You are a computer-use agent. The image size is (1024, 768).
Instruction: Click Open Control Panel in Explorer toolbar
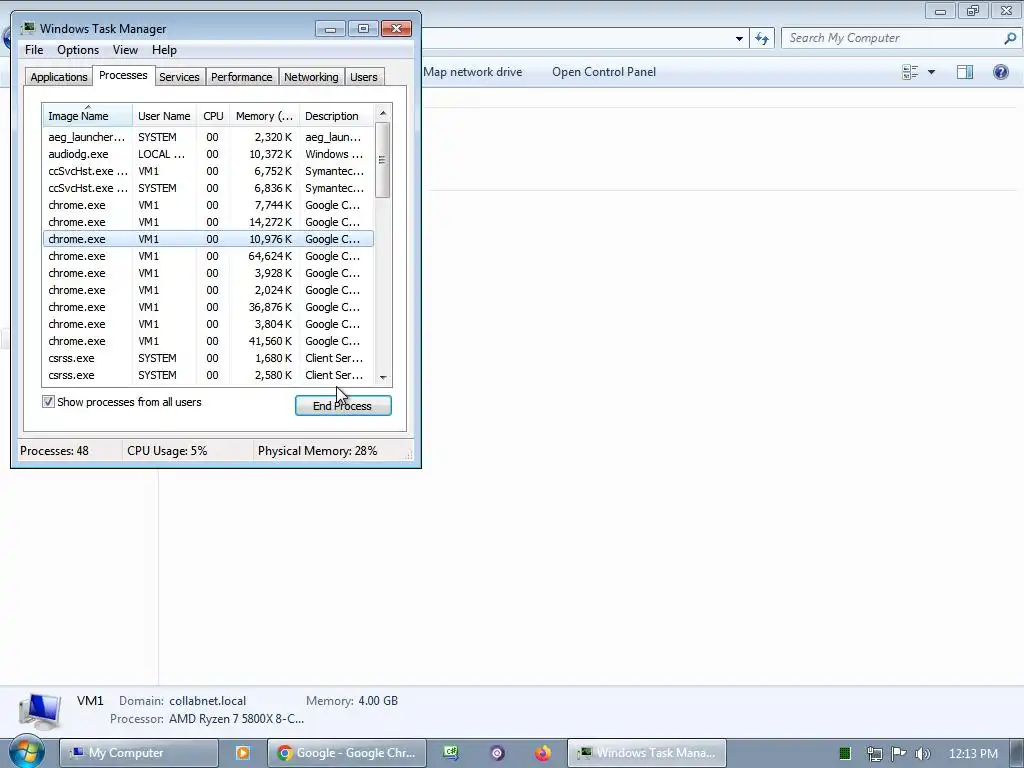pos(603,72)
